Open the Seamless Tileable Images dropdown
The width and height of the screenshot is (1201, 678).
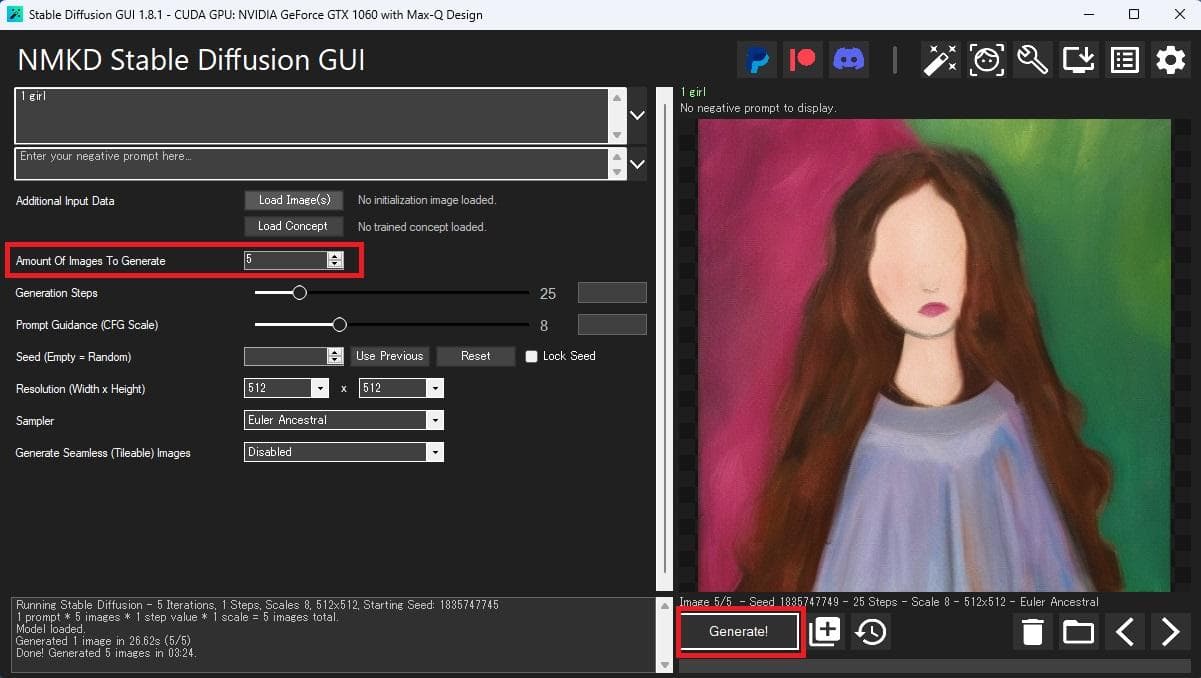pos(435,453)
